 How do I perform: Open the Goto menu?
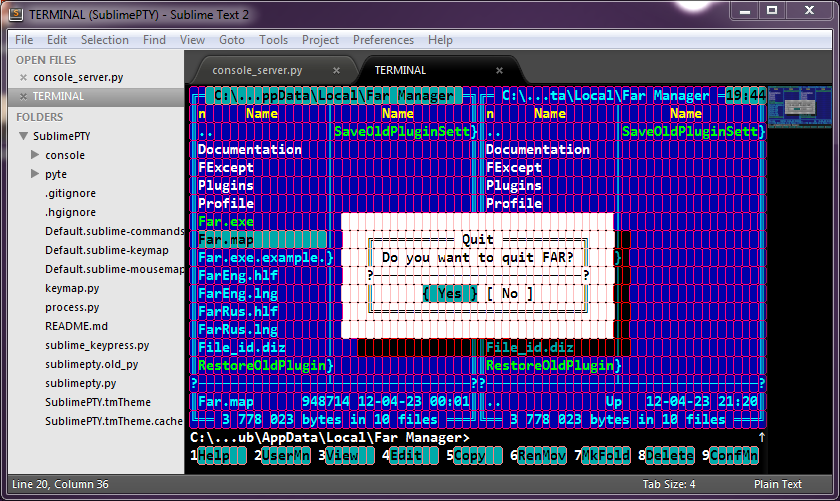(x=231, y=40)
